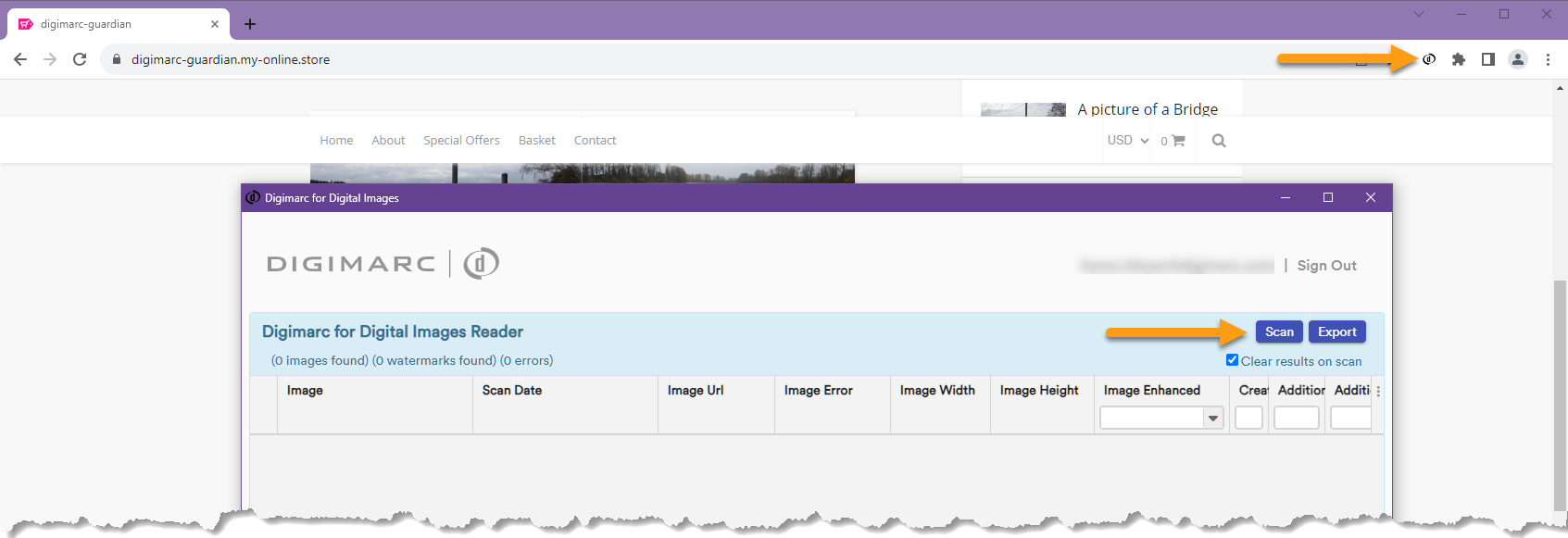Open a new browser tab
This screenshot has width=1568, height=538.
[250, 24]
